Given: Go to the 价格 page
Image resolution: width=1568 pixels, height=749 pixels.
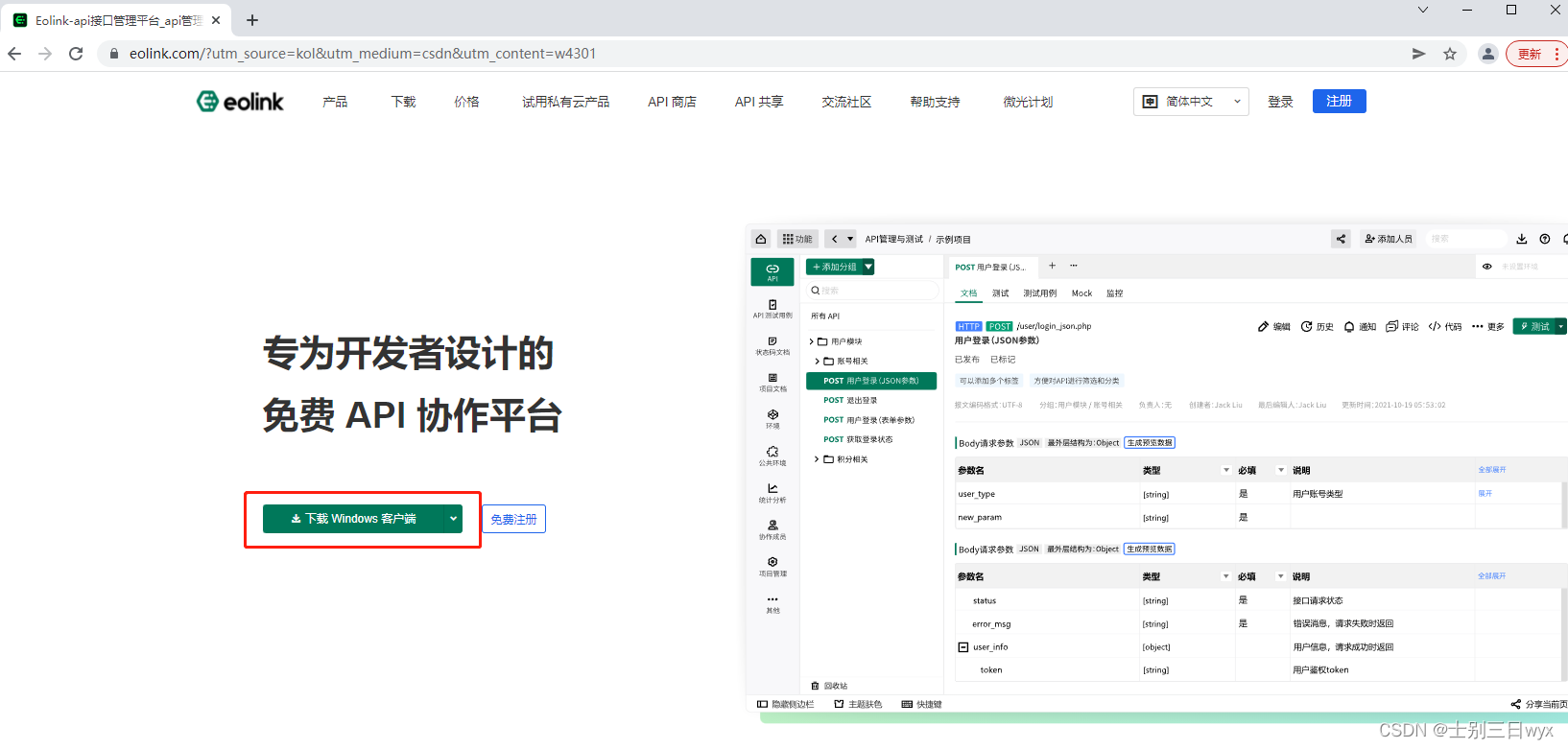Looking at the screenshot, I should 466,102.
